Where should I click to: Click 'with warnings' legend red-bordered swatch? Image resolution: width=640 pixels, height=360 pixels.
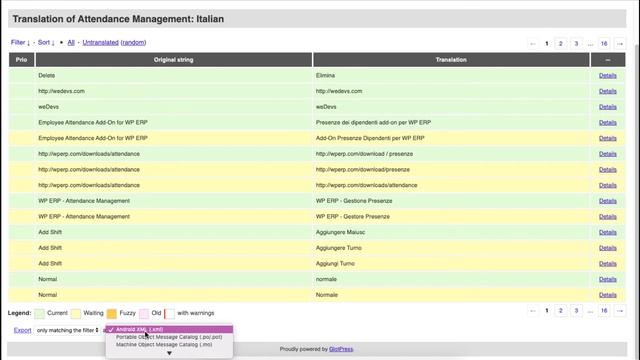(x=169, y=313)
